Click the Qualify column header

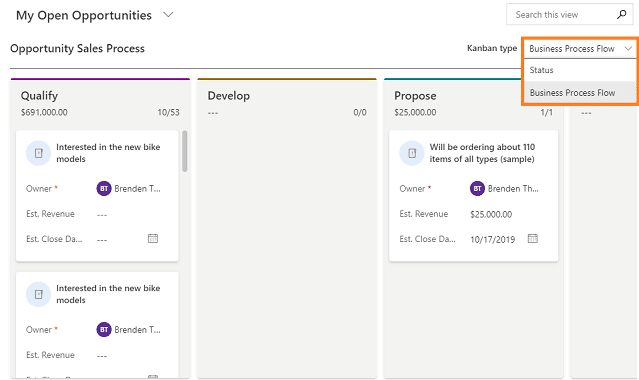click(x=40, y=96)
